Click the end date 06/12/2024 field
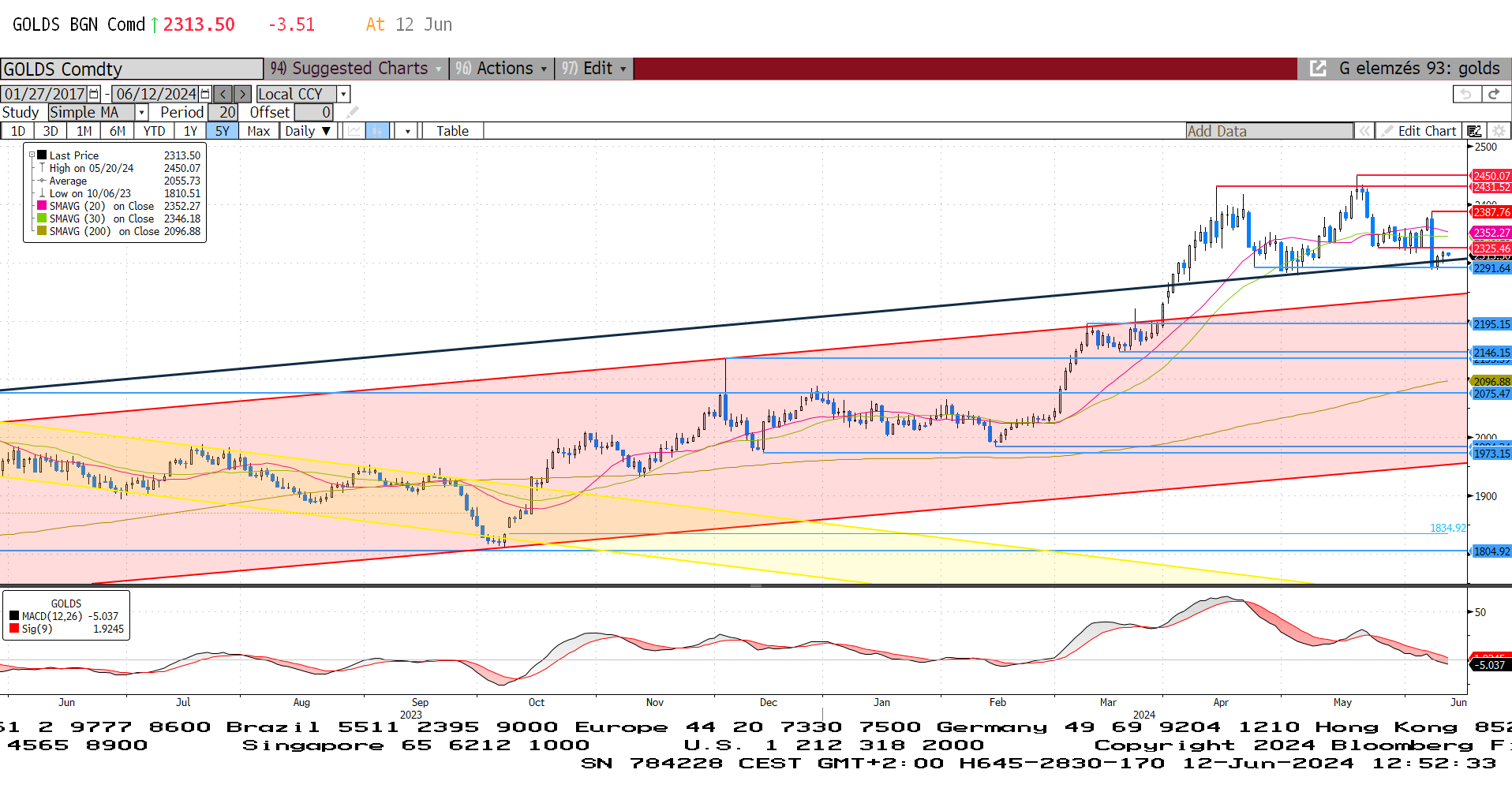This screenshot has height=807, width=1512. [156, 94]
